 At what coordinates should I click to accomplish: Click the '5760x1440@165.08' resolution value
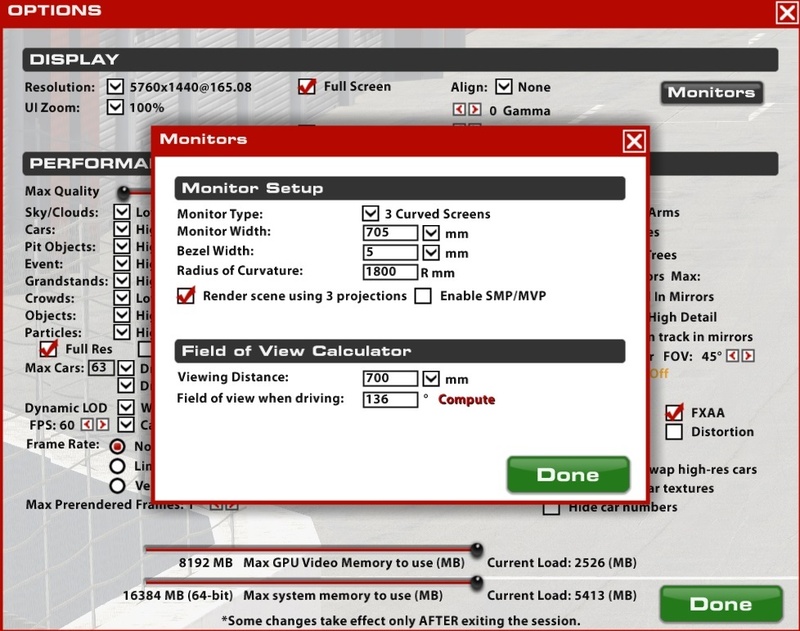tap(191, 87)
